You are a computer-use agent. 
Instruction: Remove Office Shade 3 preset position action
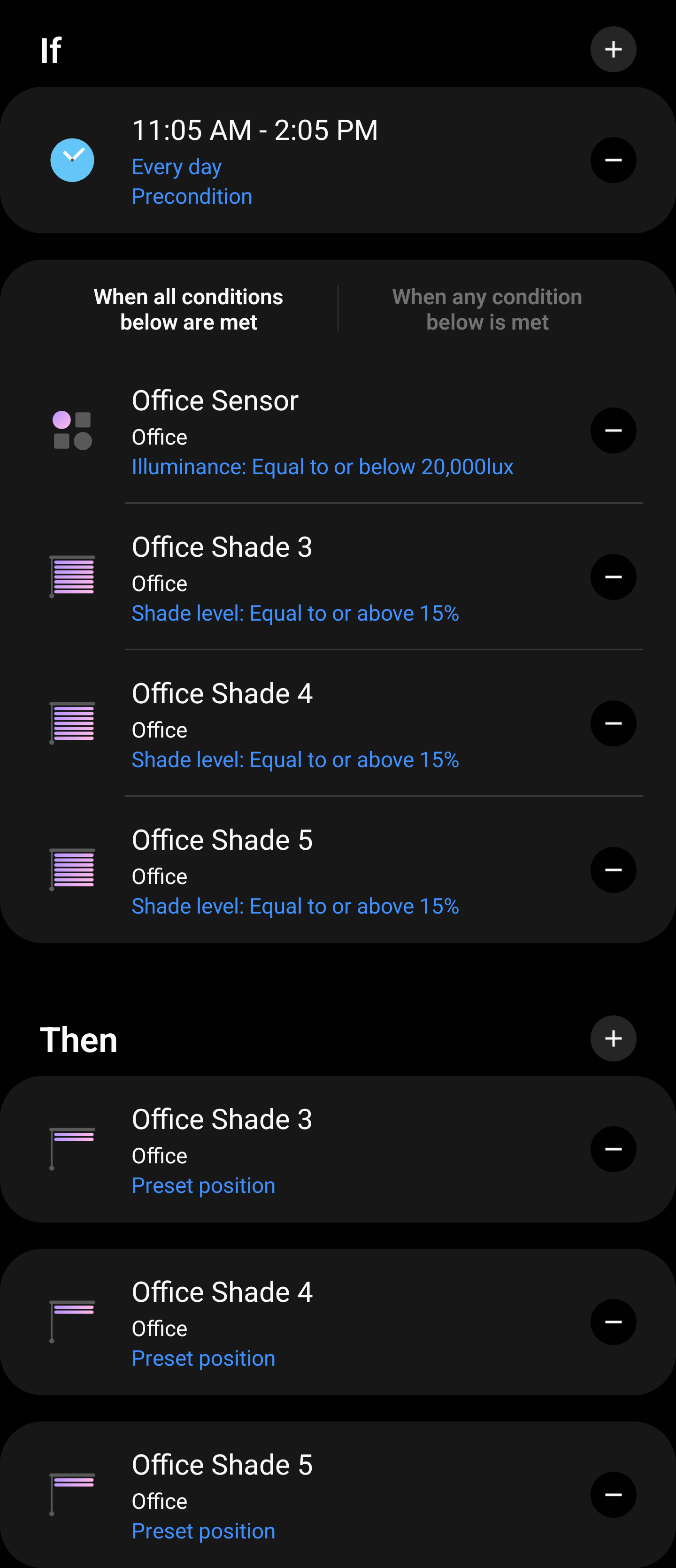(x=613, y=1149)
